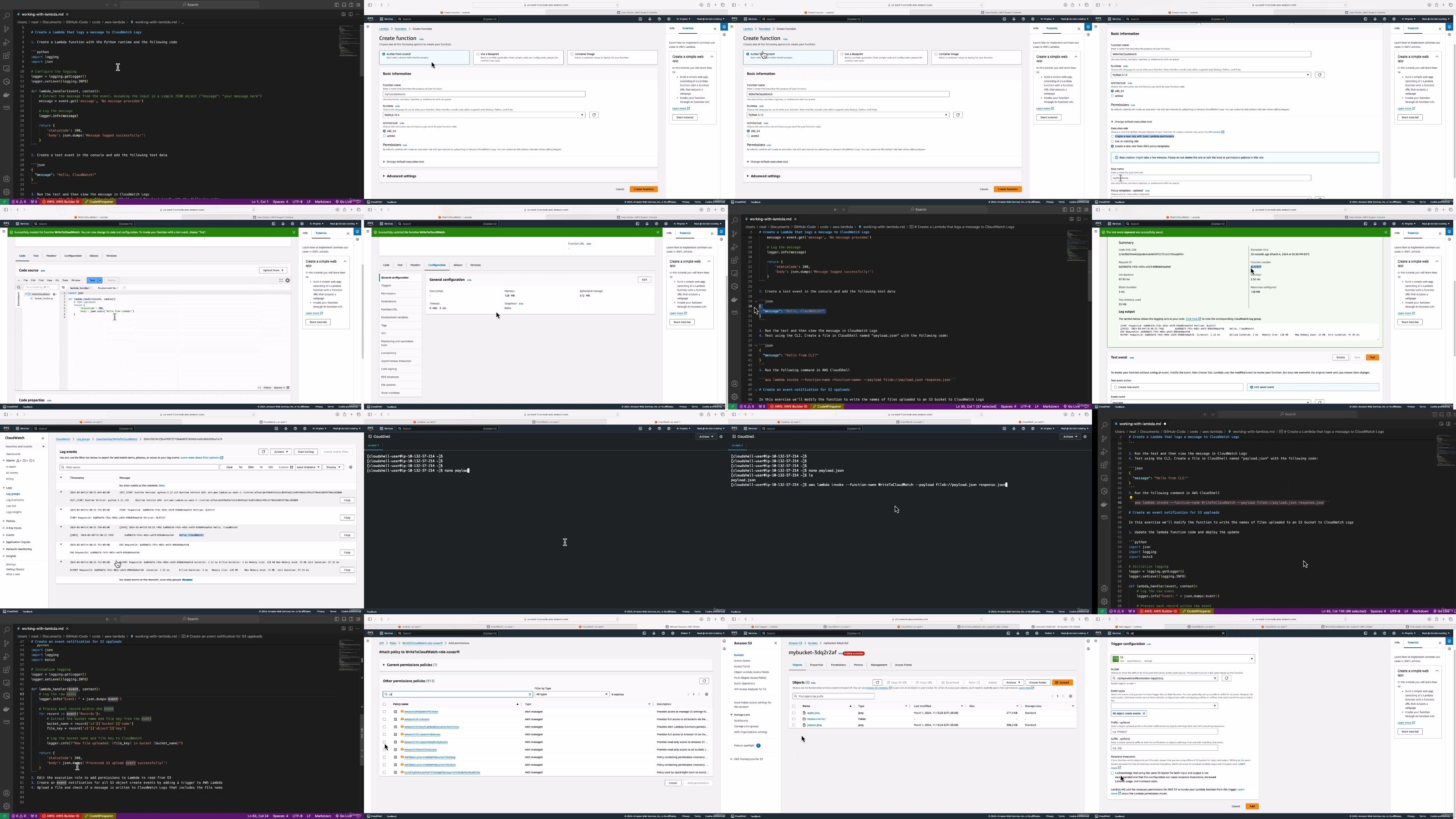Open the Event types dropdown
The width and height of the screenshot is (1456, 819).
1164,705
